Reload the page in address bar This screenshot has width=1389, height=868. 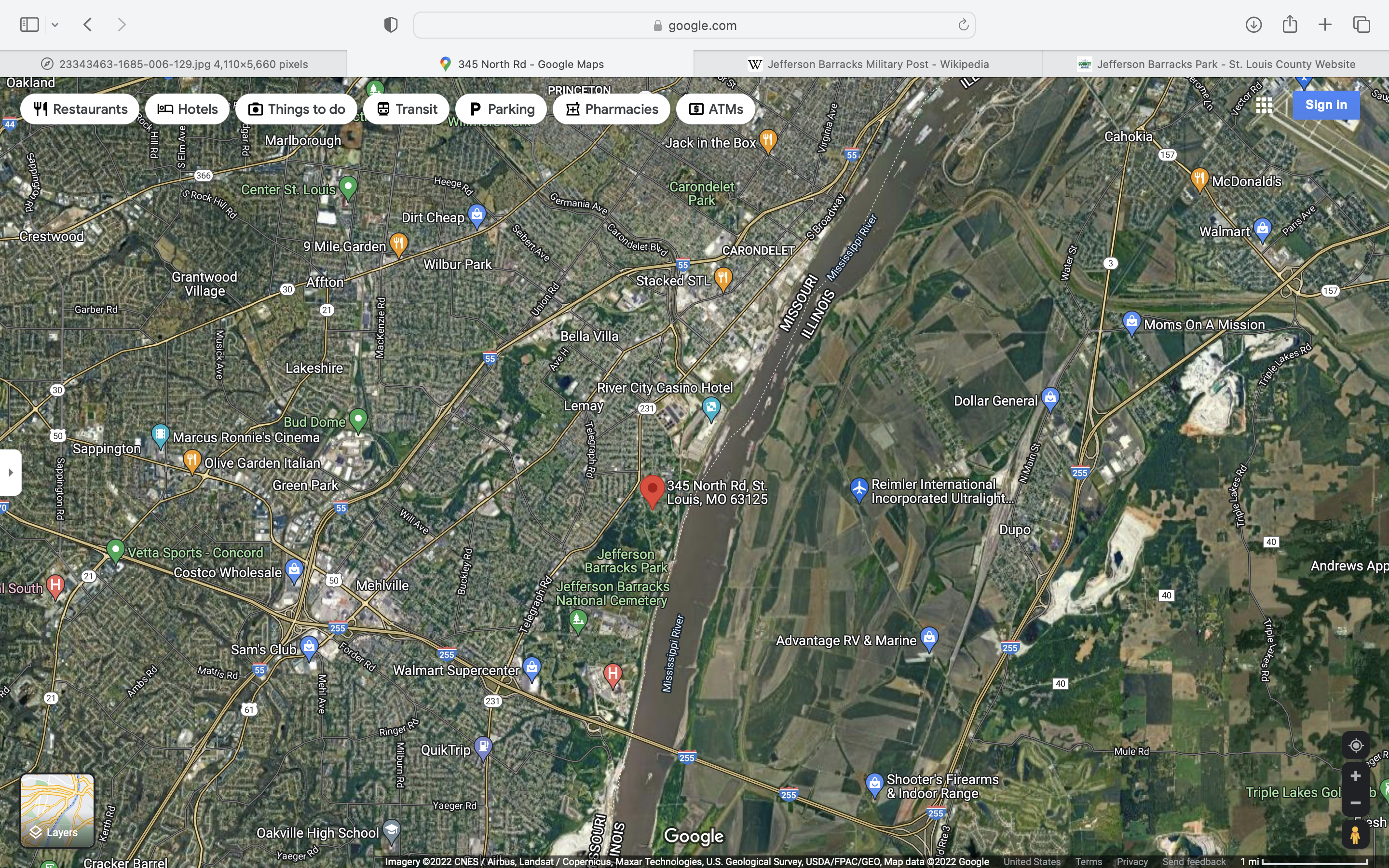coord(963,25)
